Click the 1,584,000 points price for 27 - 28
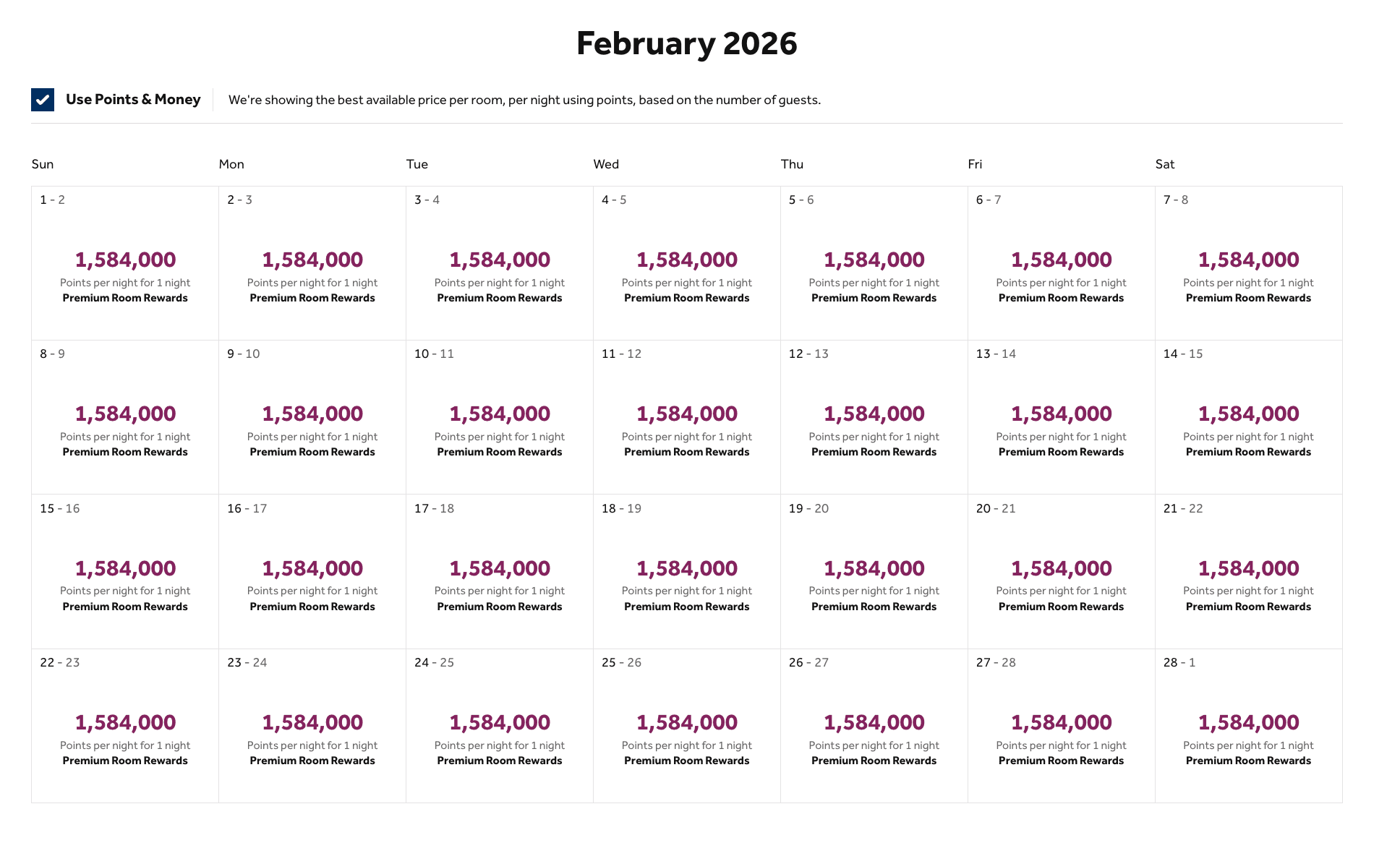This screenshot has height=843, width=1400. 1061,722
